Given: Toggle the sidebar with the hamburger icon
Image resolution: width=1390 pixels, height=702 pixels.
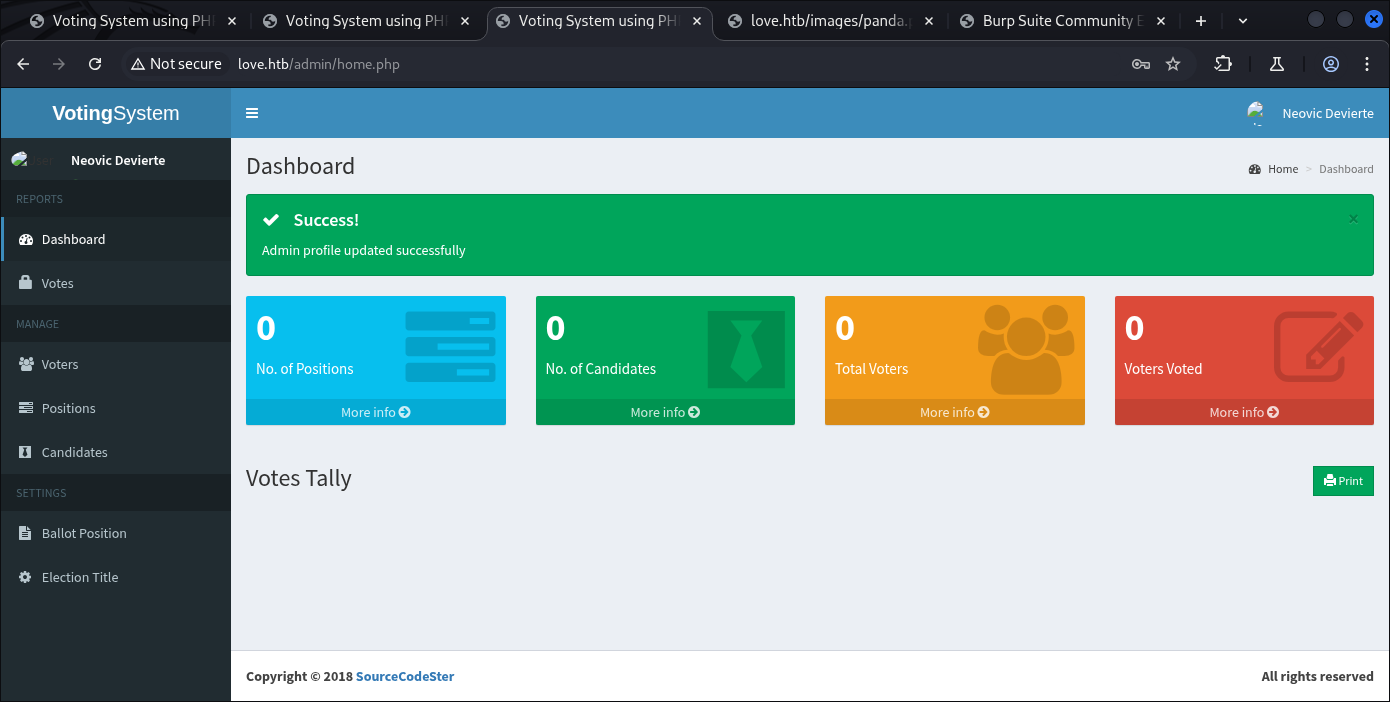Looking at the screenshot, I should pyautogui.click(x=252, y=113).
